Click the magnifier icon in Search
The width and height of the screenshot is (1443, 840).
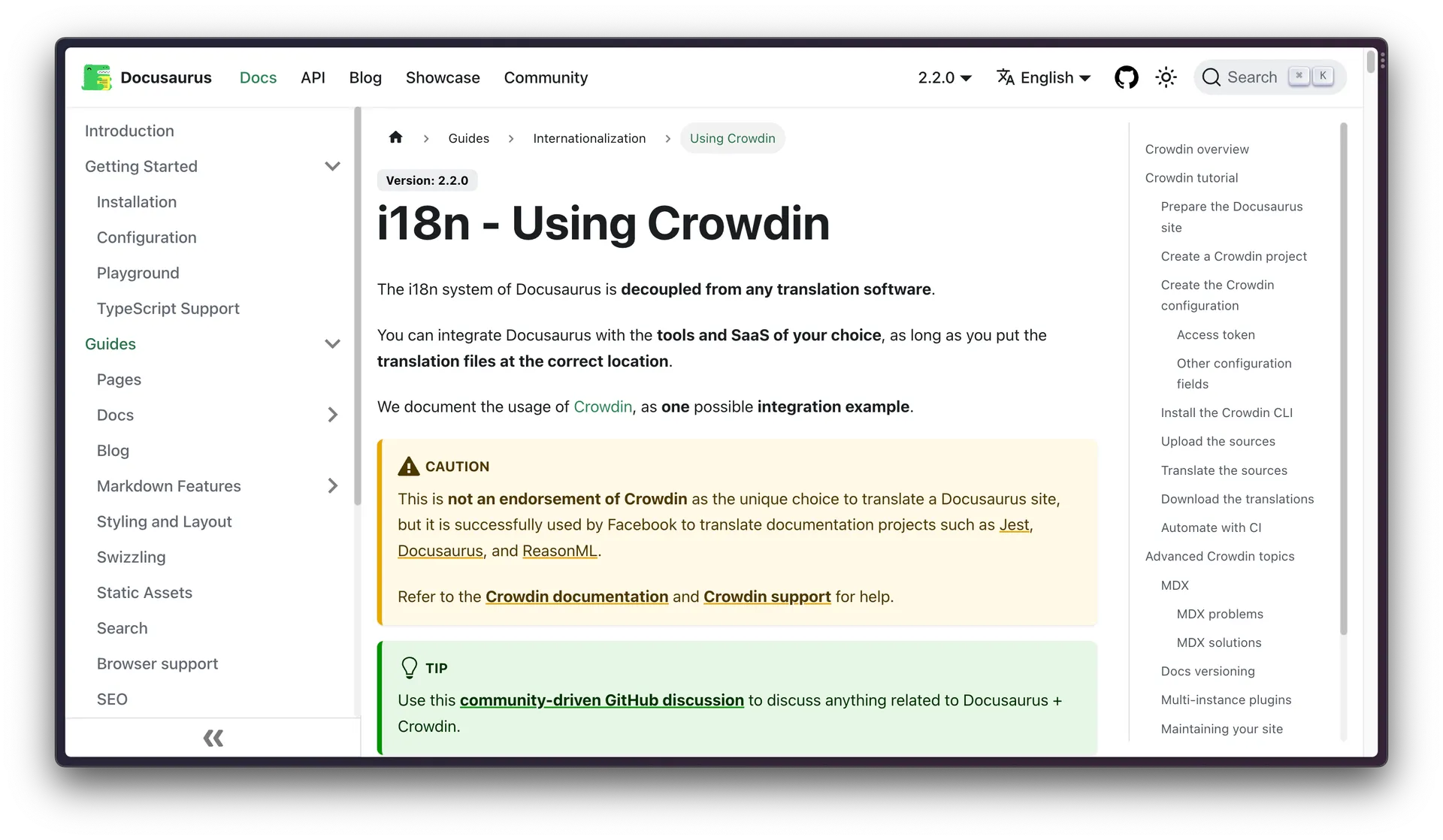1211,77
